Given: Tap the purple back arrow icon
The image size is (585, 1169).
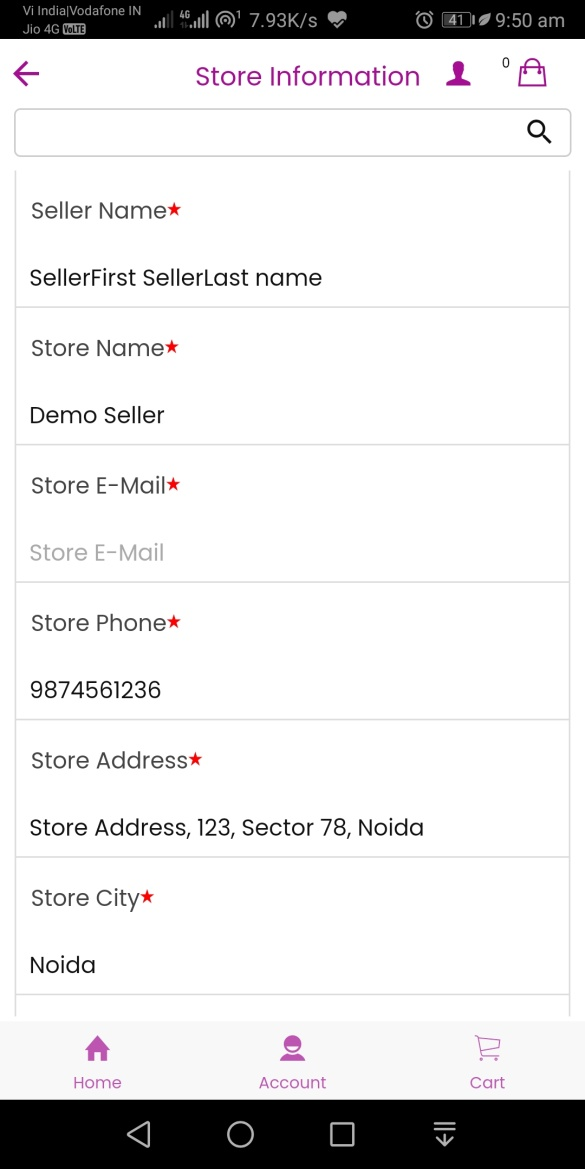Looking at the screenshot, I should 26,74.
